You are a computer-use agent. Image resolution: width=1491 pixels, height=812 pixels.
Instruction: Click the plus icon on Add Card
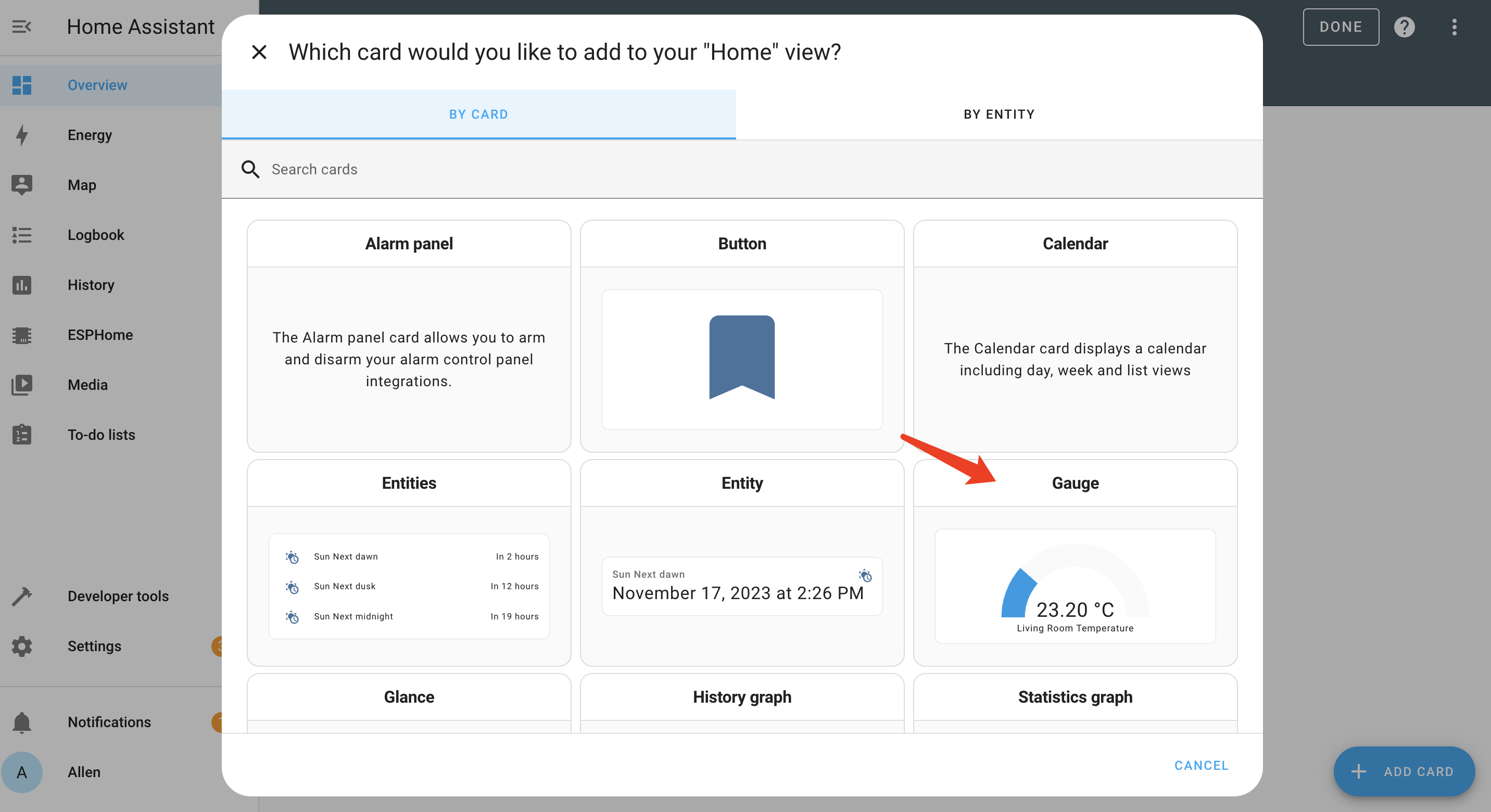(x=1358, y=771)
